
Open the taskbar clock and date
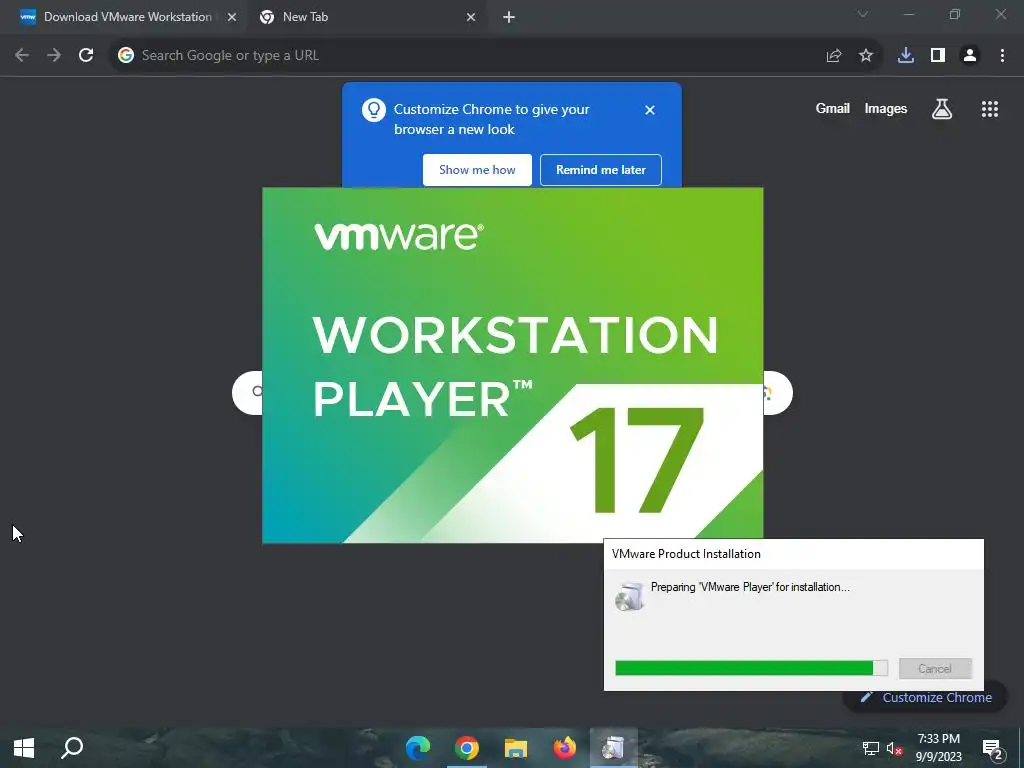click(x=939, y=748)
